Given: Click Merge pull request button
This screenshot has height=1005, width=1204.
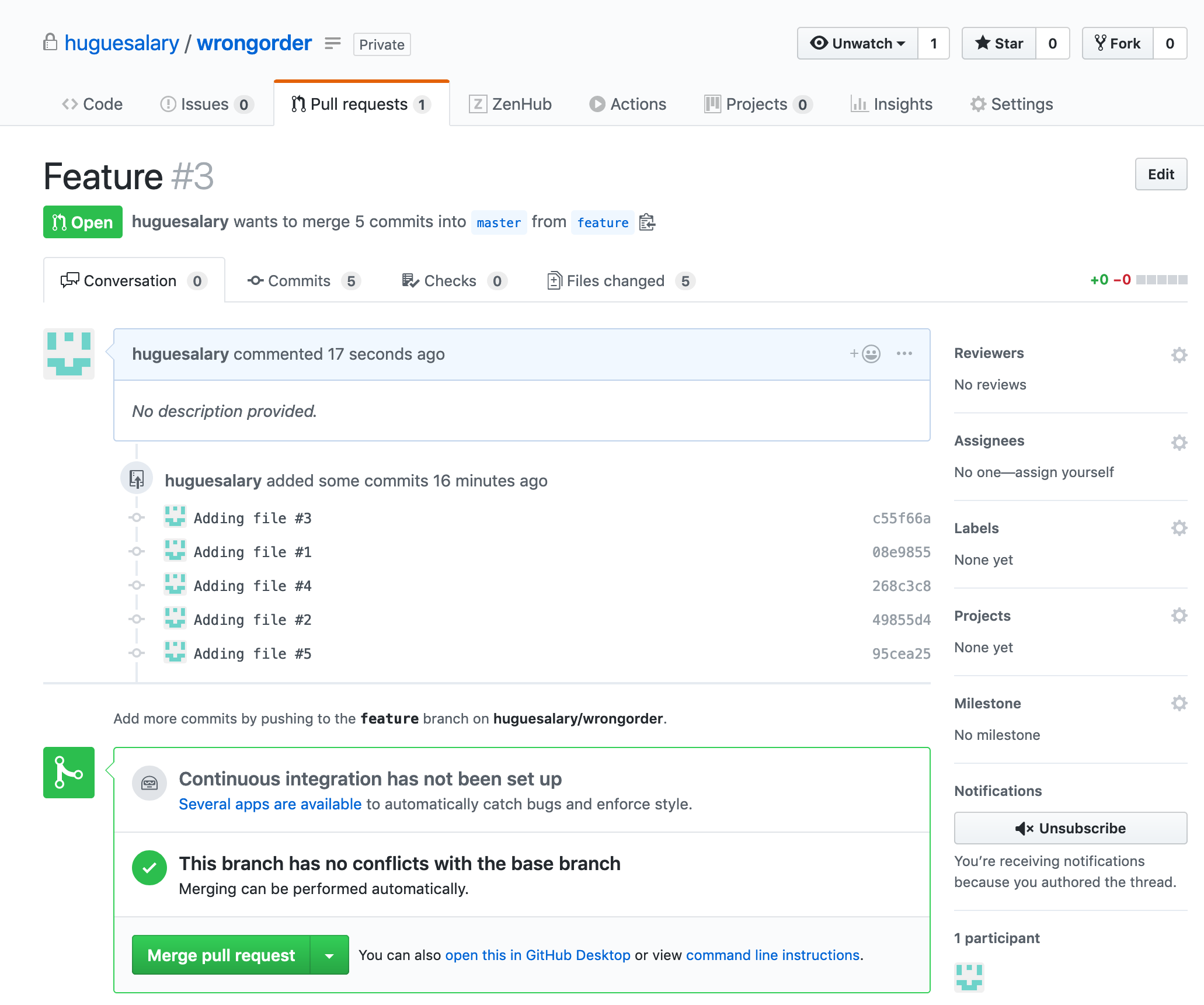Looking at the screenshot, I should 221,955.
